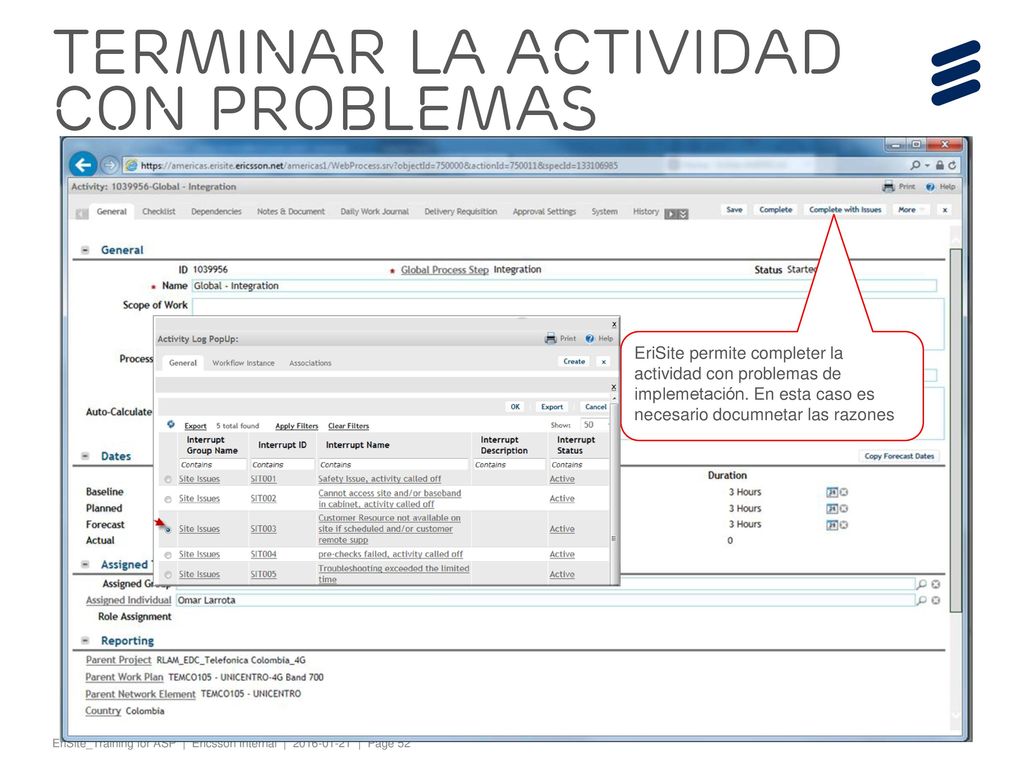
Task: Open the Notes & Document tab
Action: tap(291, 212)
